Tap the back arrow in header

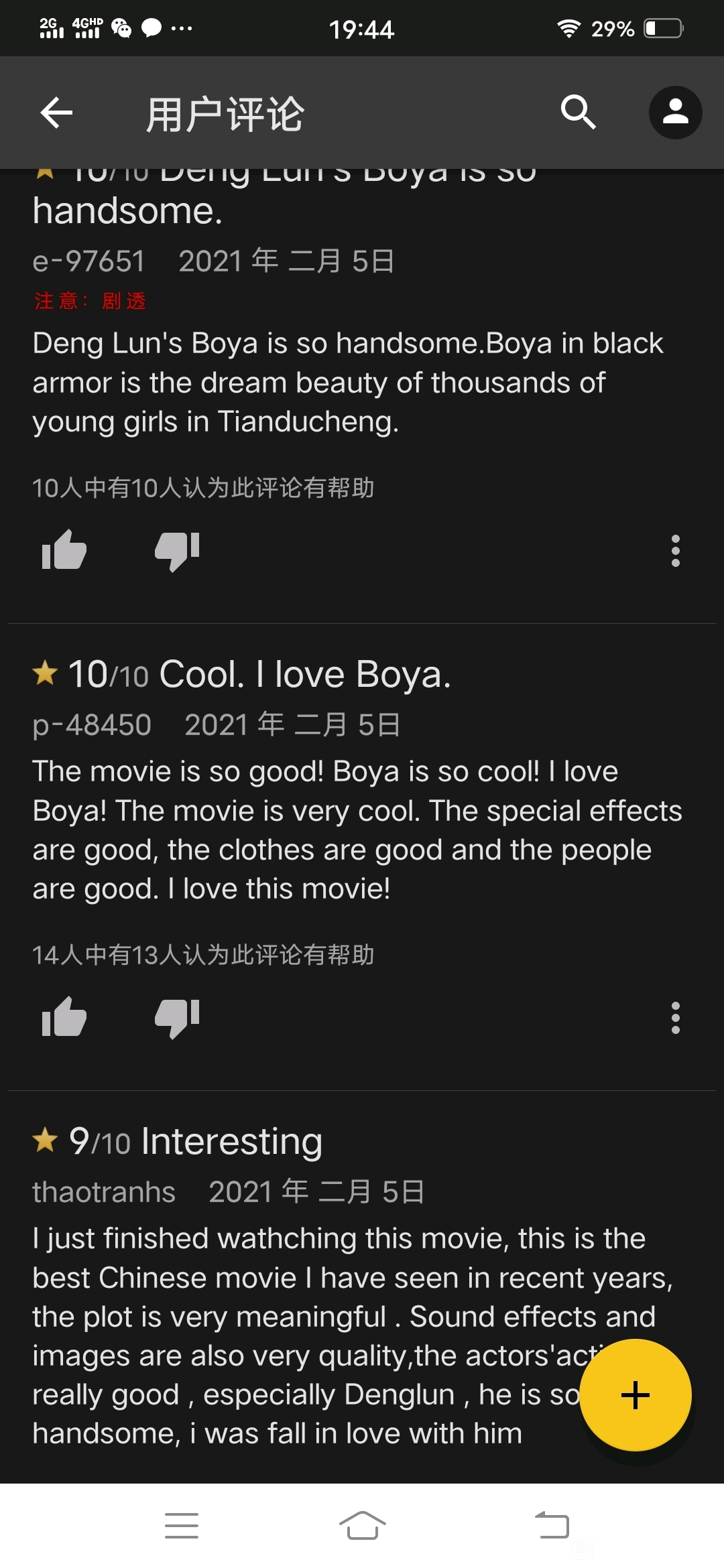[x=56, y=113]
